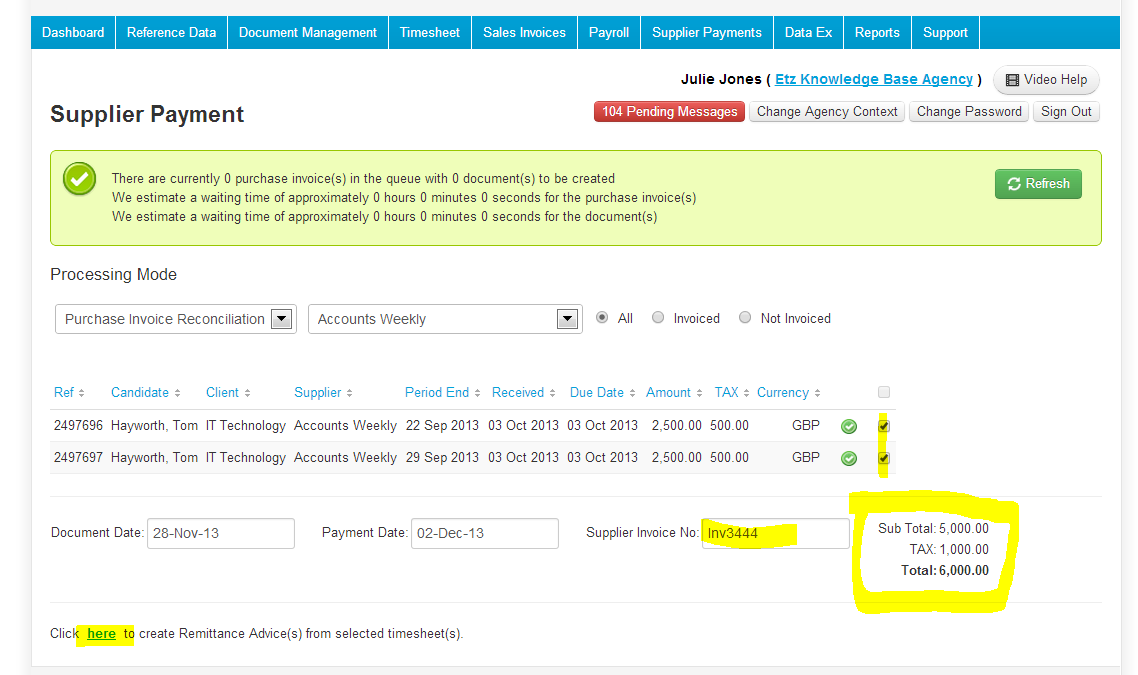Image resolution: width=1138 pixels, height=675 pixels.
Task: Select the Invoiced radio button
Action: click(658, 318)
